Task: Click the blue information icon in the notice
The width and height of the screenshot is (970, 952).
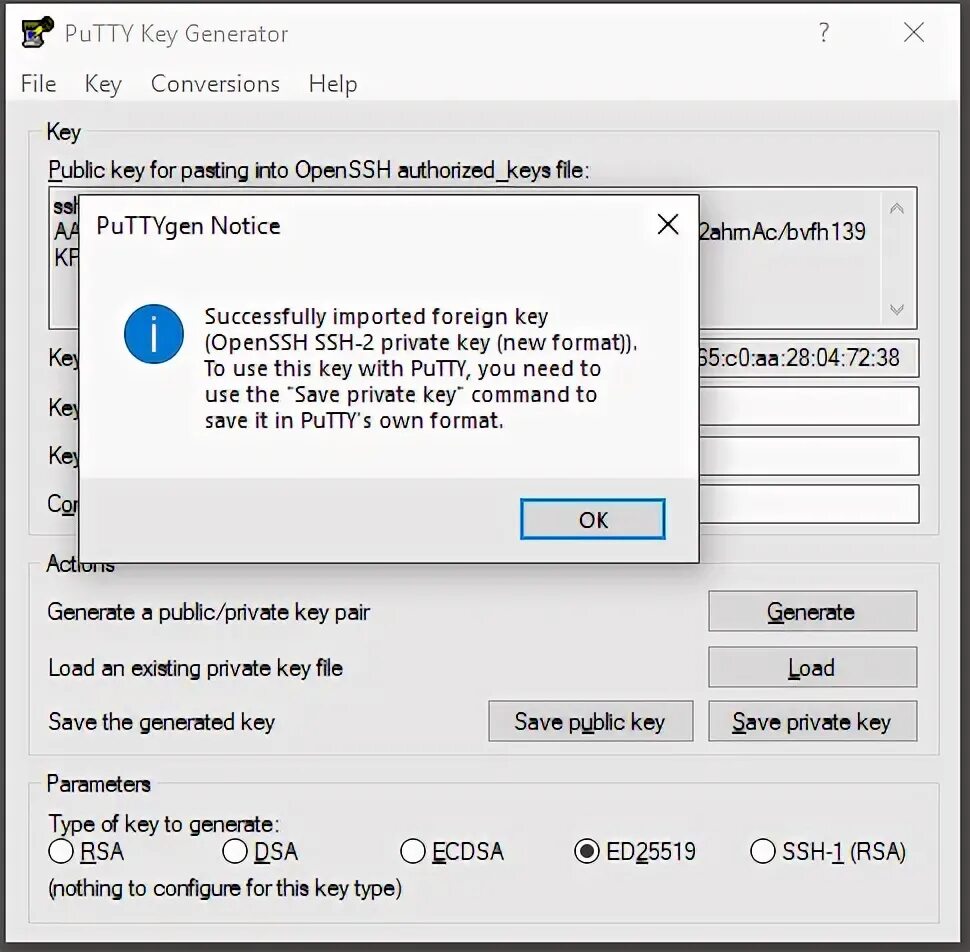Action: click(153, 334)
